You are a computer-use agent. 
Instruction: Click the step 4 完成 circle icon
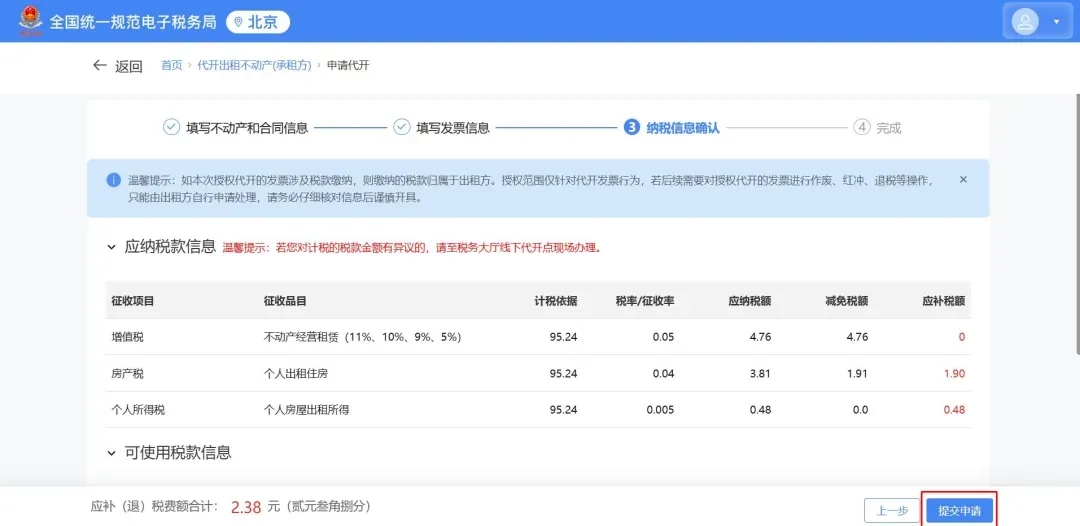pyautogui.click(x=861, y=127)
